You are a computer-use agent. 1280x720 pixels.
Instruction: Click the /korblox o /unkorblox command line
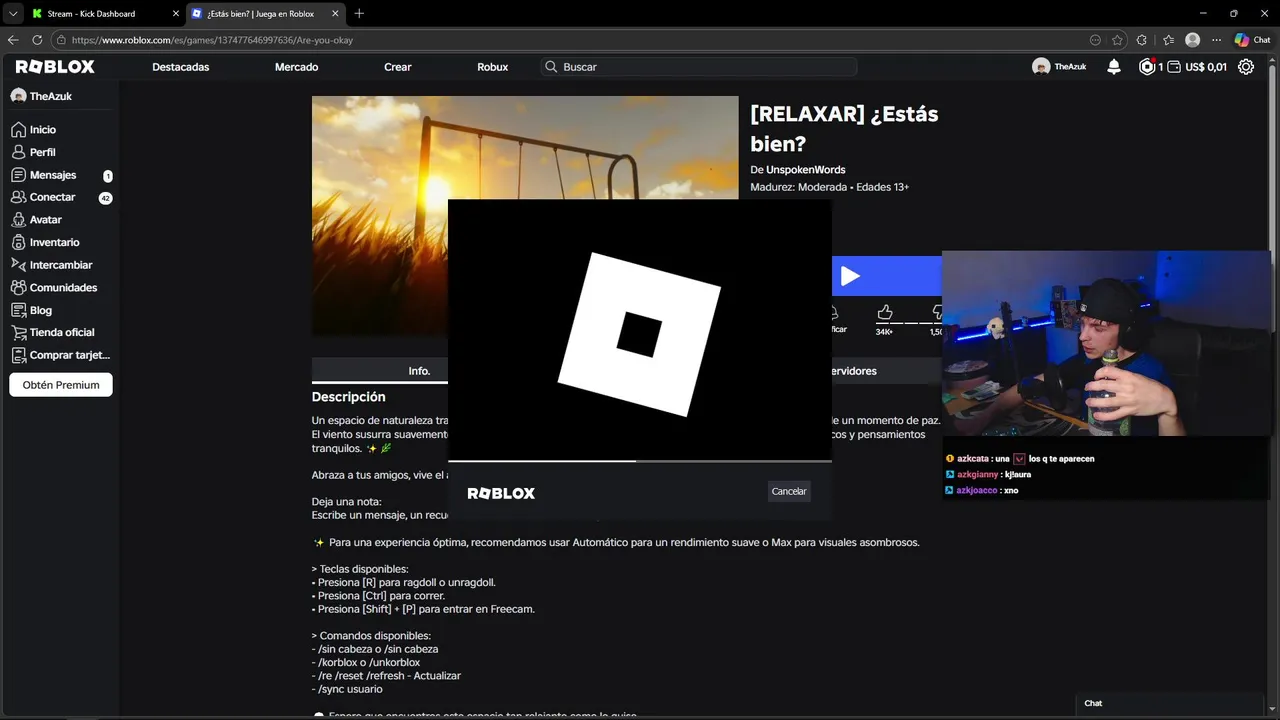366,662
